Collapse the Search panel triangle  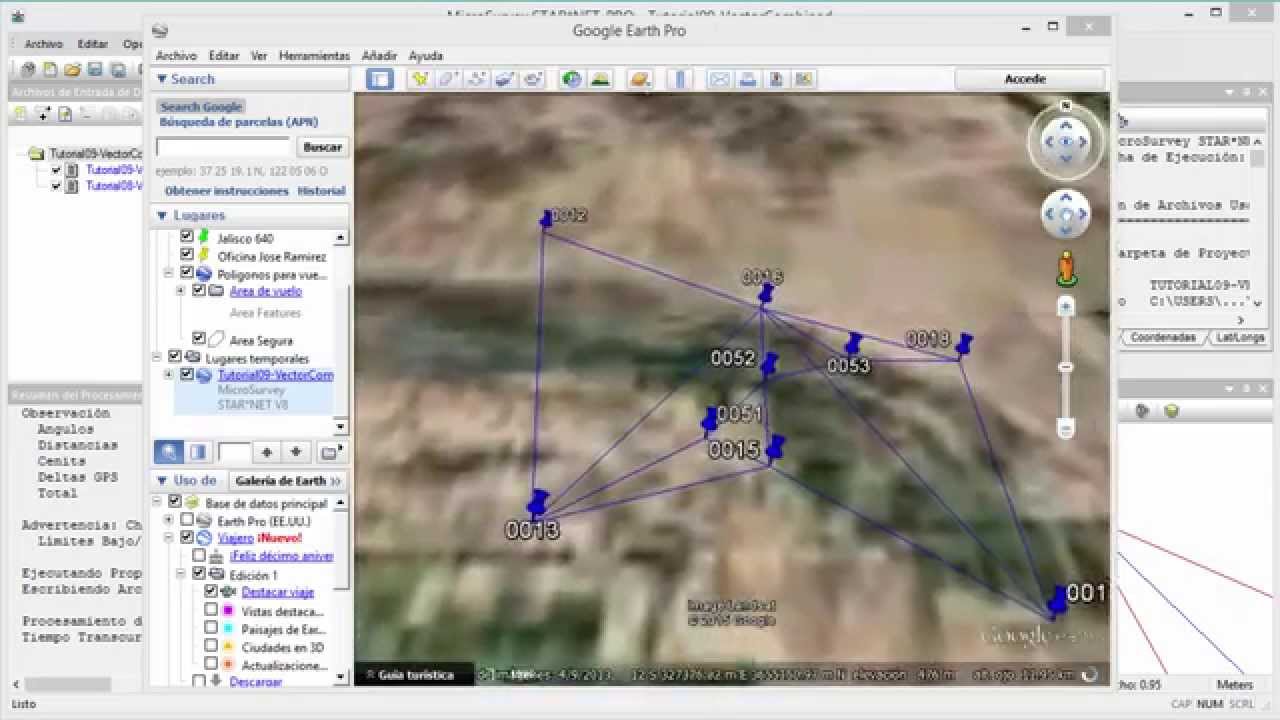pos(162,79)
